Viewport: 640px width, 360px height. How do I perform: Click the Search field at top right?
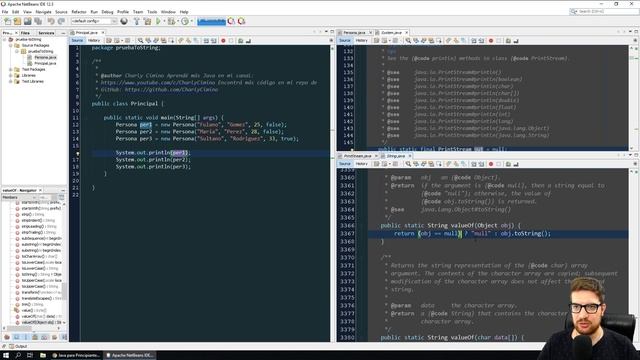[x=604, y=11]
